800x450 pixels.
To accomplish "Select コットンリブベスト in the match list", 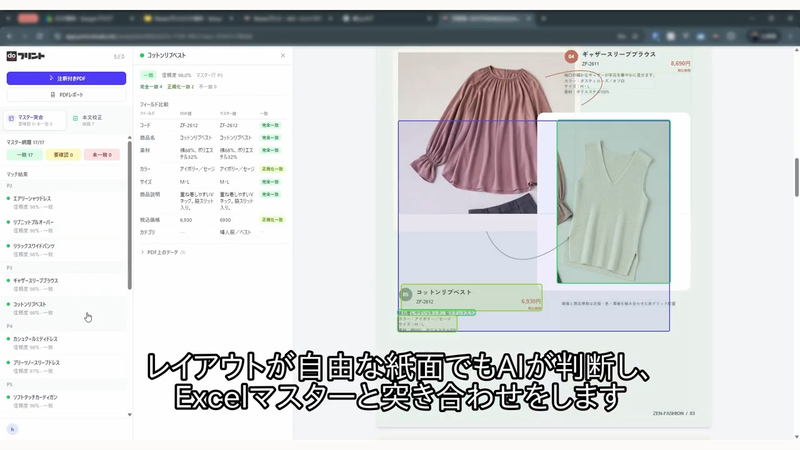I will (x=64, y=308).
